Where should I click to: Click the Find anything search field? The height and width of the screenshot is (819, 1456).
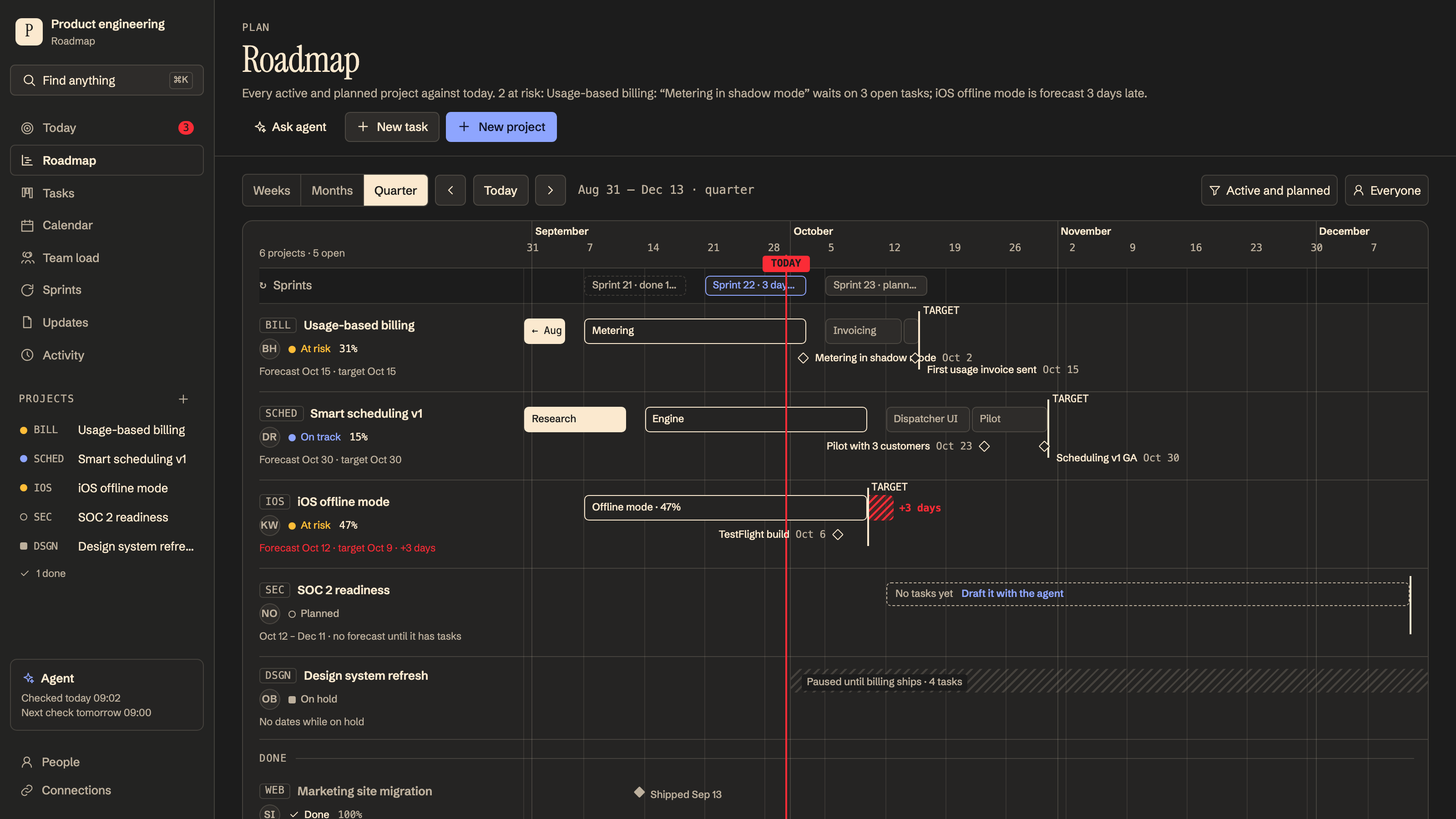[107, 80]
